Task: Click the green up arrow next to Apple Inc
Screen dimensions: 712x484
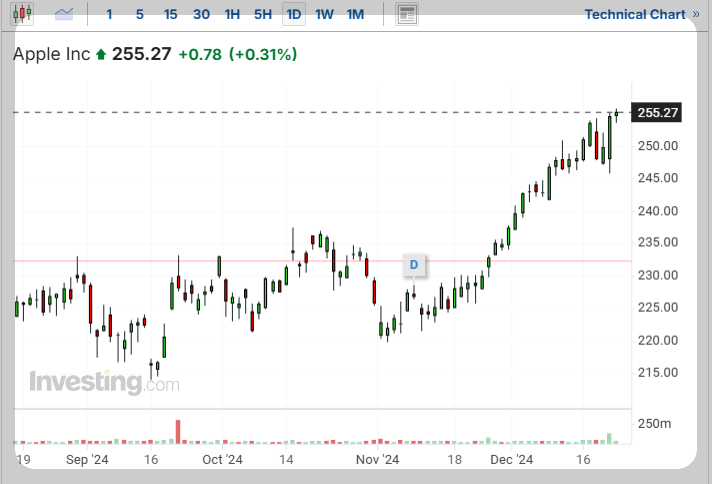Action: coord(101,55)
